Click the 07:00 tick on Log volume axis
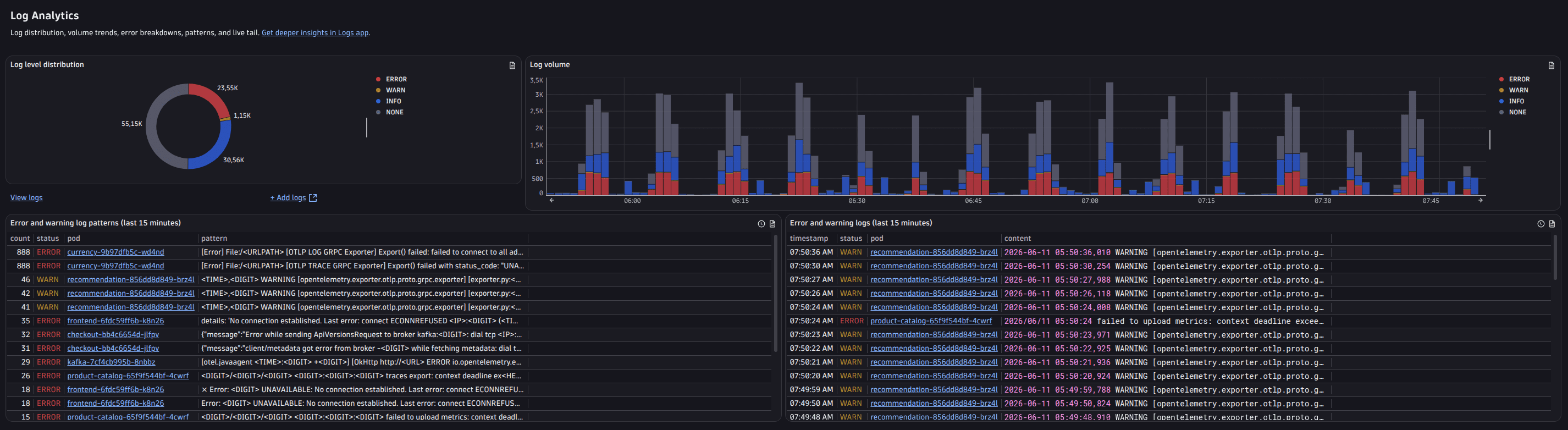The height and width of the screenshot is (430, 1568). [x=1090, y=201]
